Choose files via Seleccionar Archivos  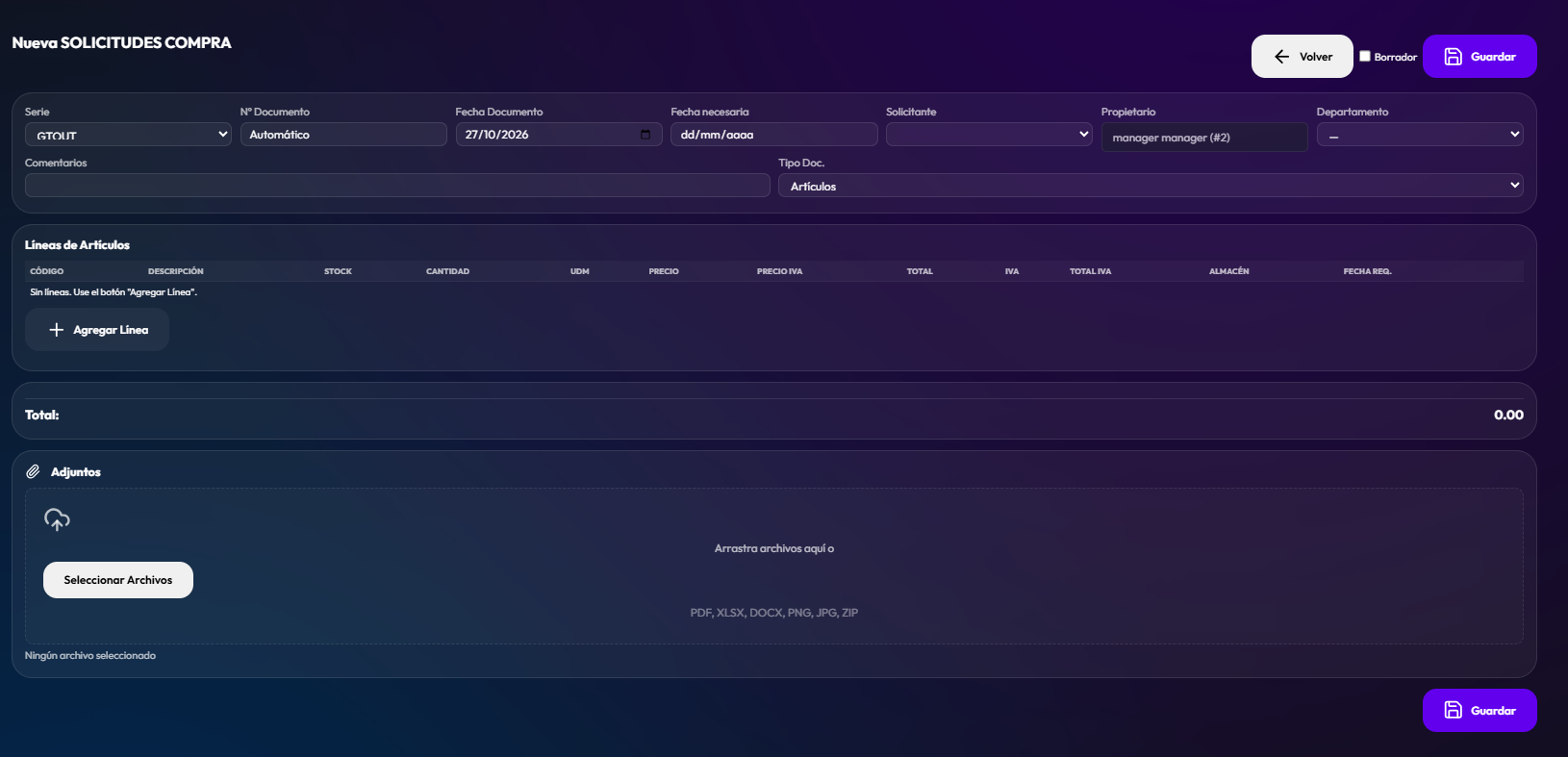pos(118,580)
